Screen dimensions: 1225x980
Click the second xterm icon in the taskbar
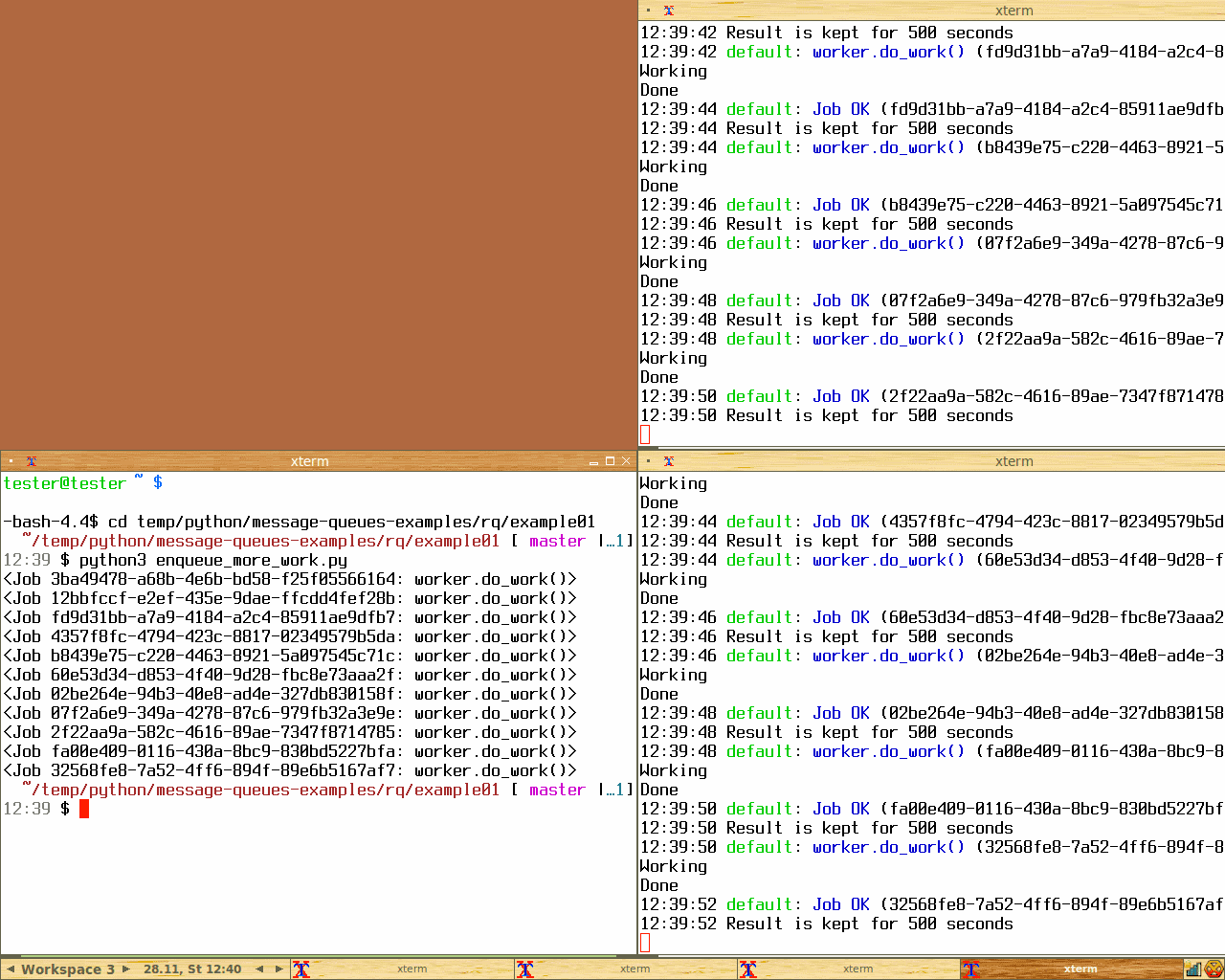(525, 969)
